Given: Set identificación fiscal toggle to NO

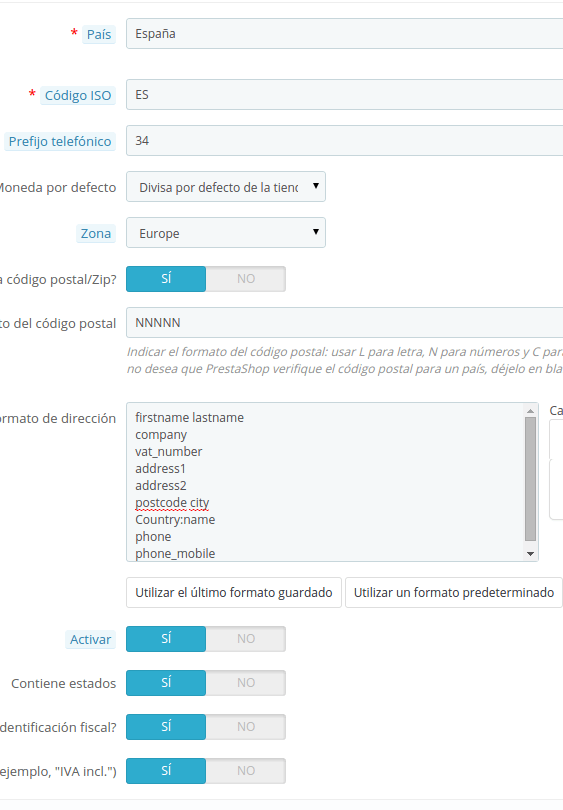Looking at the screenshot, I should (246, 727).
